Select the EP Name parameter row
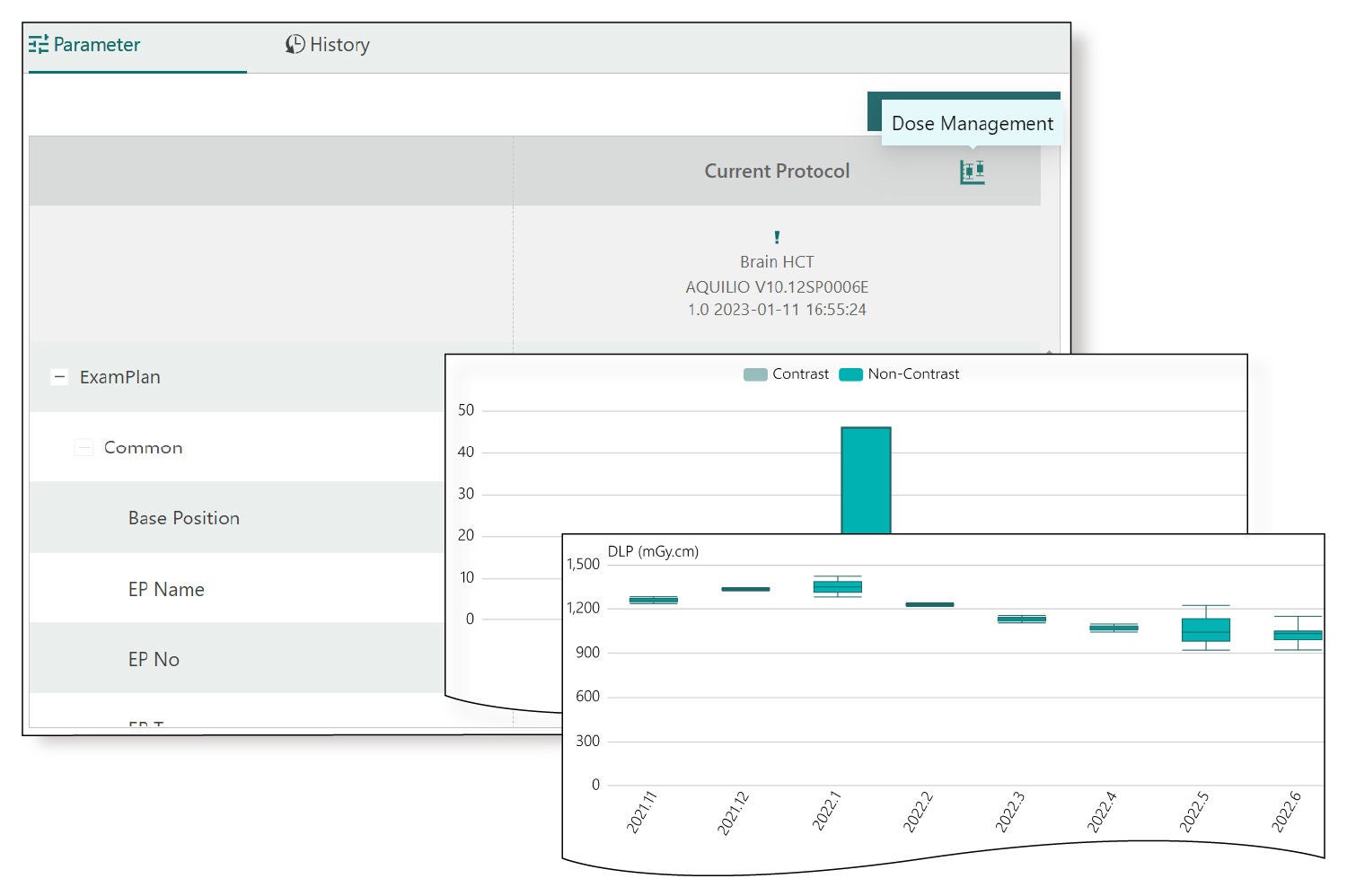This screenshot has width=1347, height=896. (237, 589)
